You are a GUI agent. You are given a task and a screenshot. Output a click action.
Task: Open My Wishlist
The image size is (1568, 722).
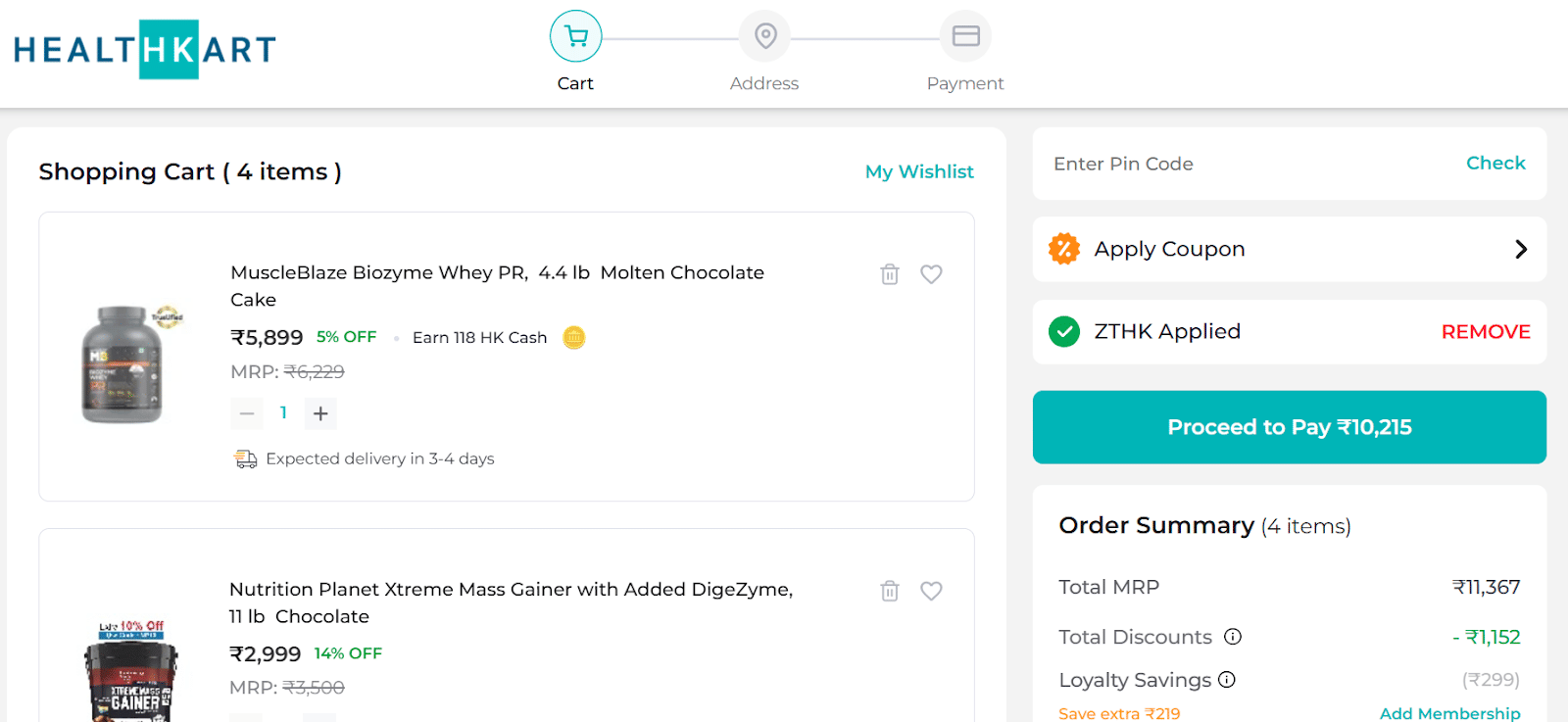918,171
